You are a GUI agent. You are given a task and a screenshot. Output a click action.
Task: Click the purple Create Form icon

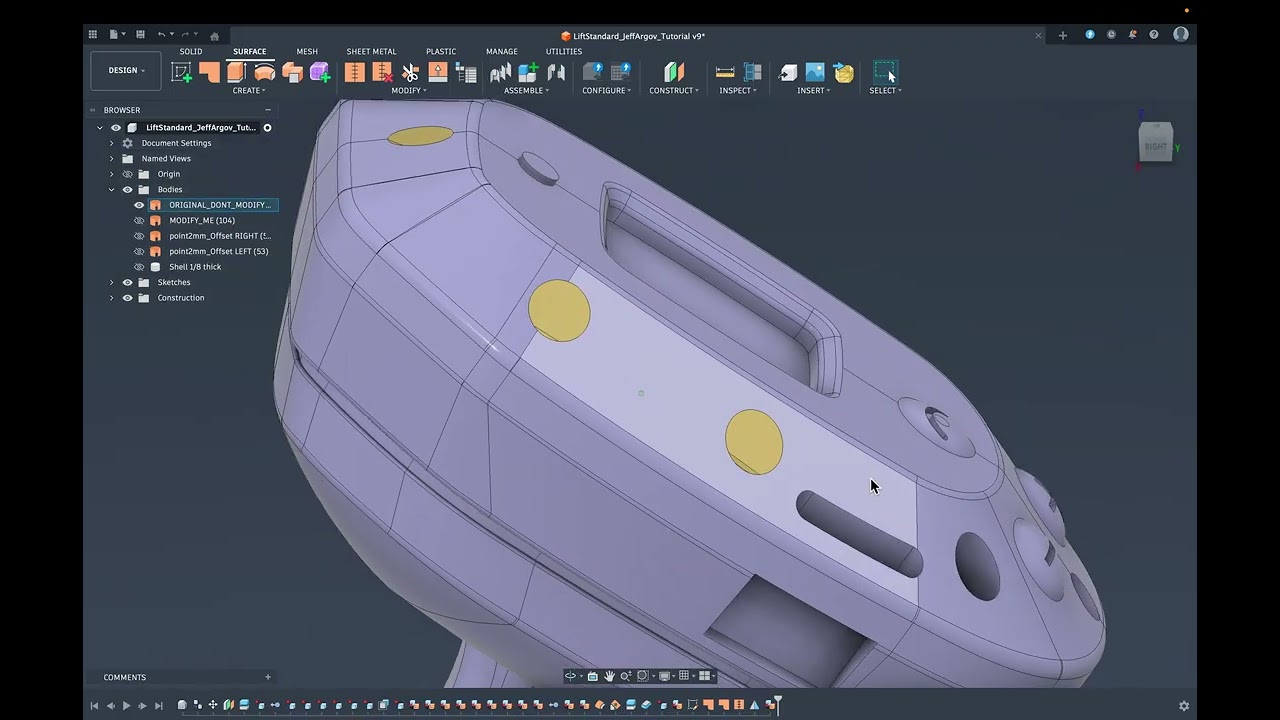320,72
